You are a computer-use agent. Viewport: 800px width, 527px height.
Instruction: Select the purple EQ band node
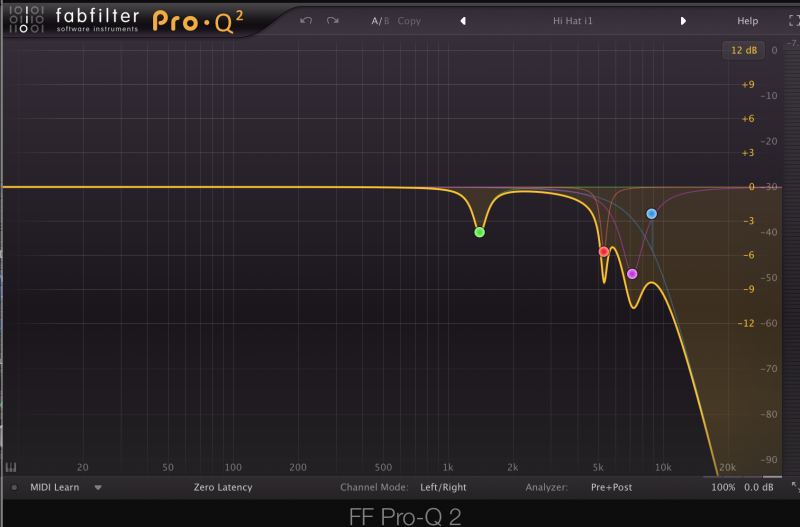click(632, 274)
